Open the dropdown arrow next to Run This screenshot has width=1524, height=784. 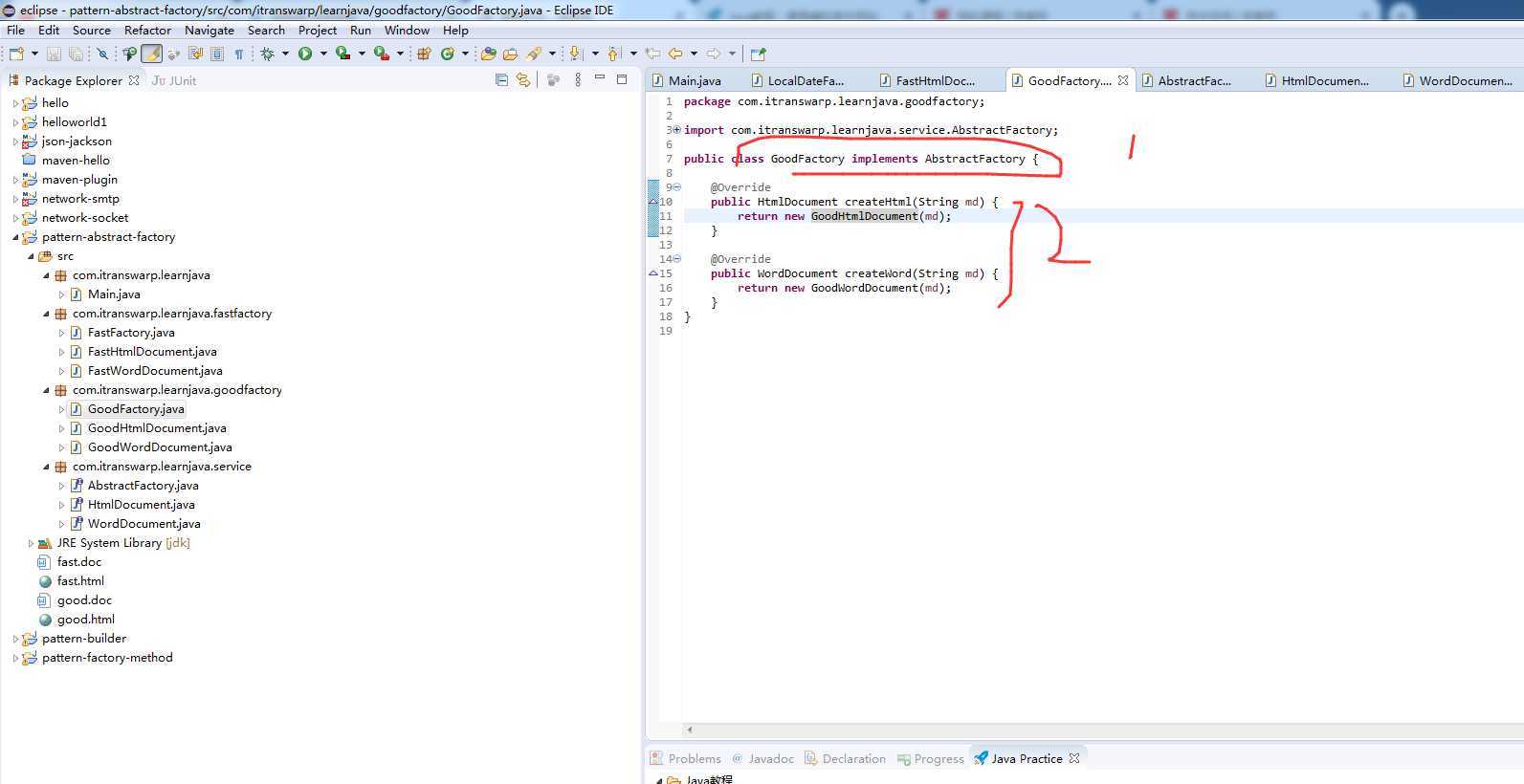323,54
